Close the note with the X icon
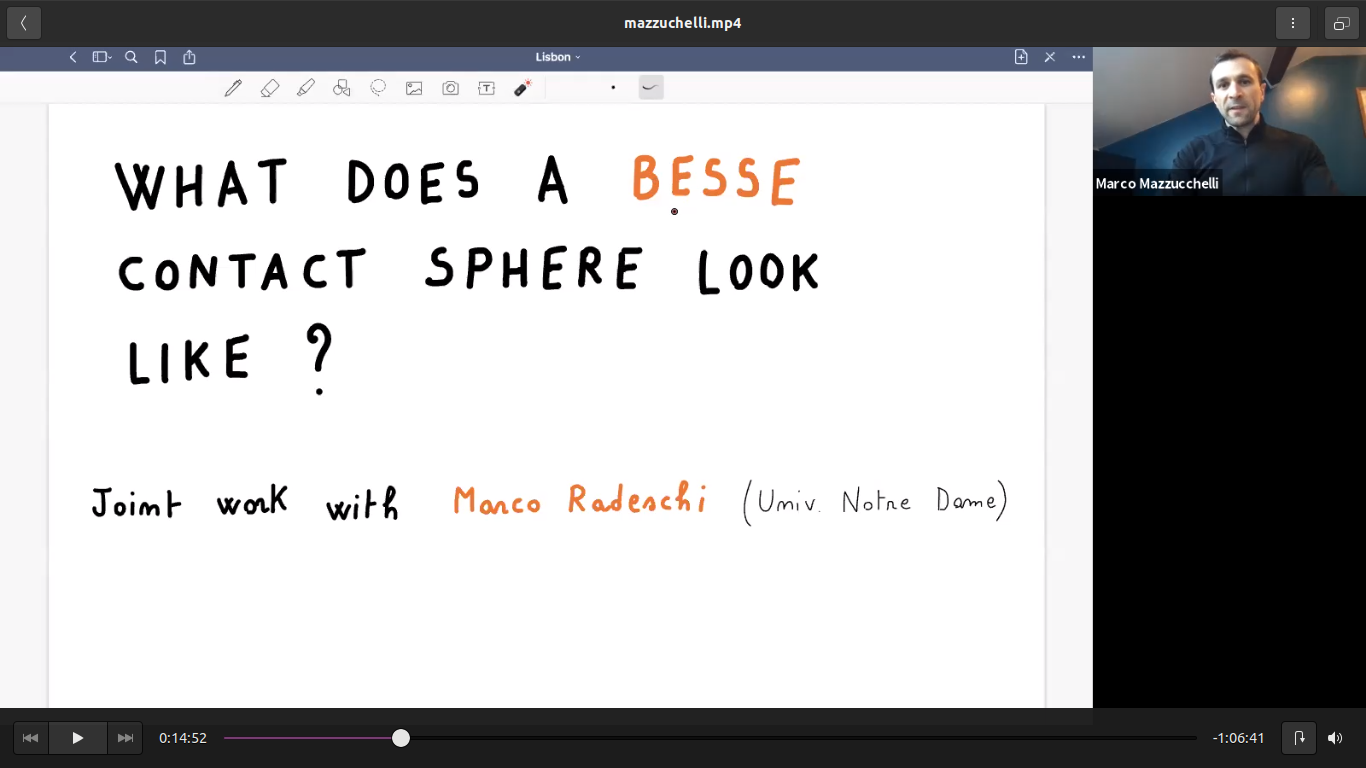1366x768 pixels. [1050, 57]
